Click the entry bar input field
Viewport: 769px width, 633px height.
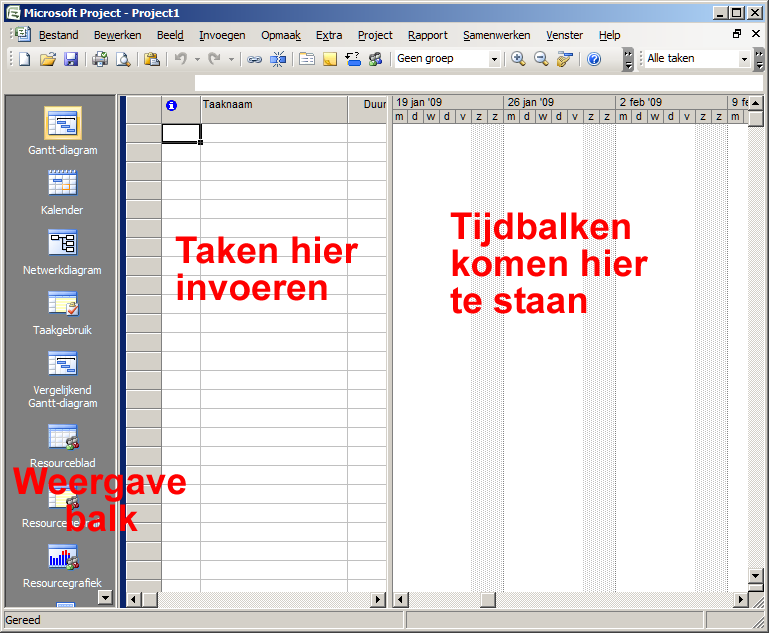479,83
